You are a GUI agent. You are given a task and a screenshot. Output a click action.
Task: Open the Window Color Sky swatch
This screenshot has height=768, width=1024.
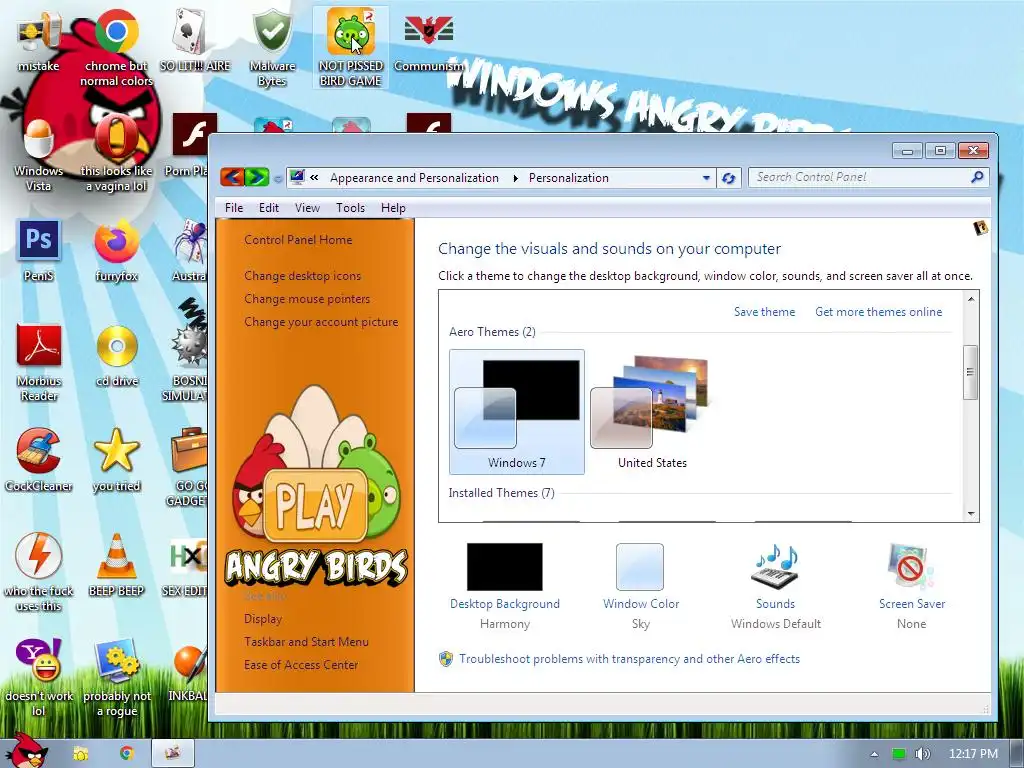pos(641,586)
